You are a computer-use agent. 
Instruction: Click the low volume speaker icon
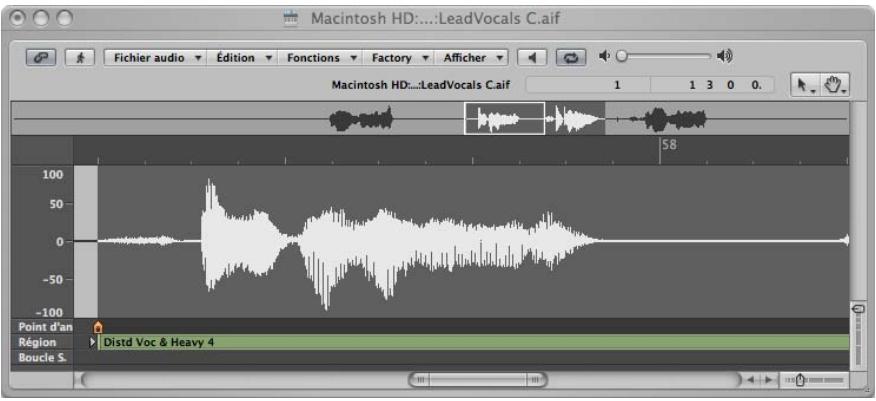(x=604, y=56)
